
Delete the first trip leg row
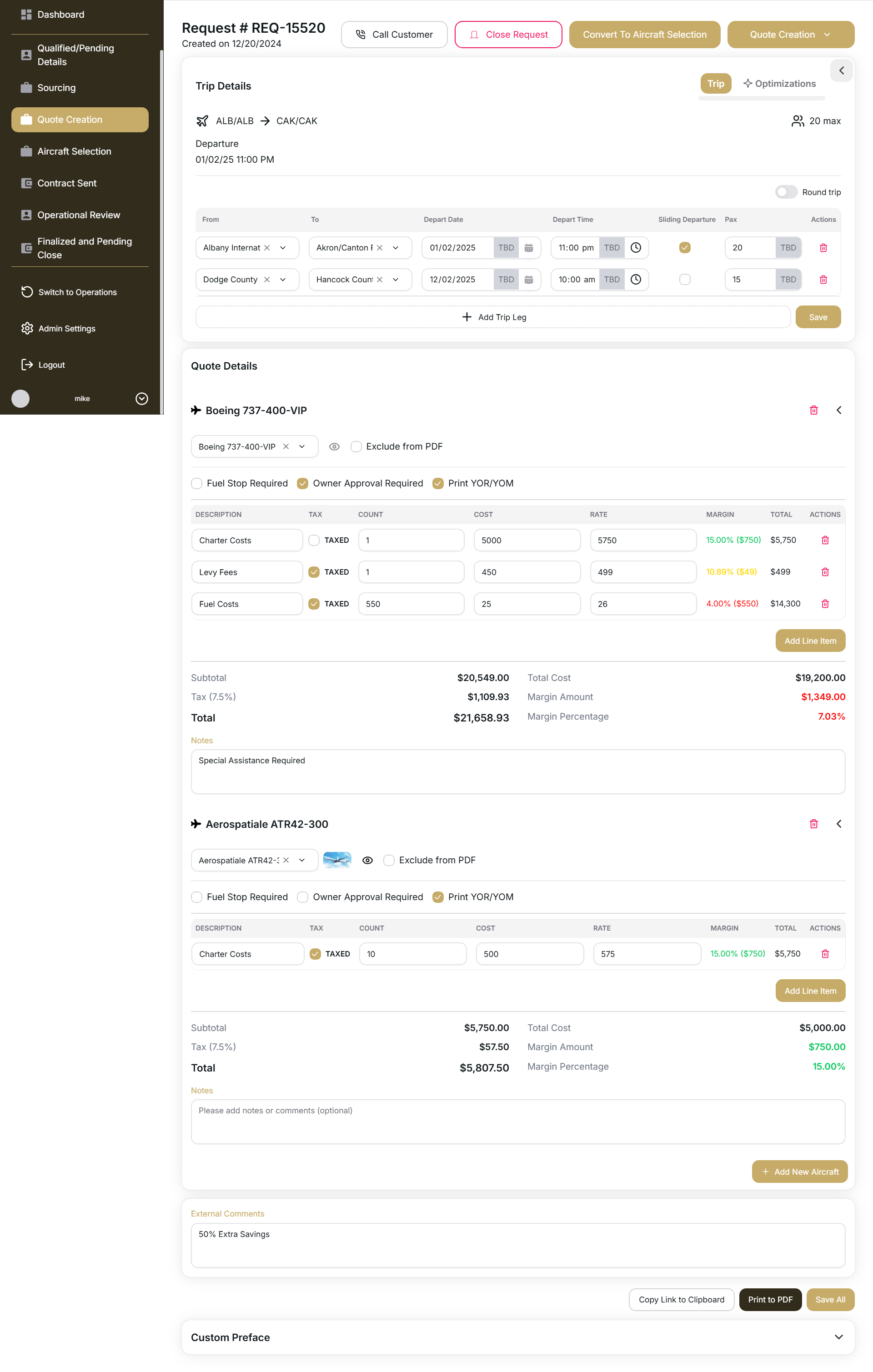823,247
